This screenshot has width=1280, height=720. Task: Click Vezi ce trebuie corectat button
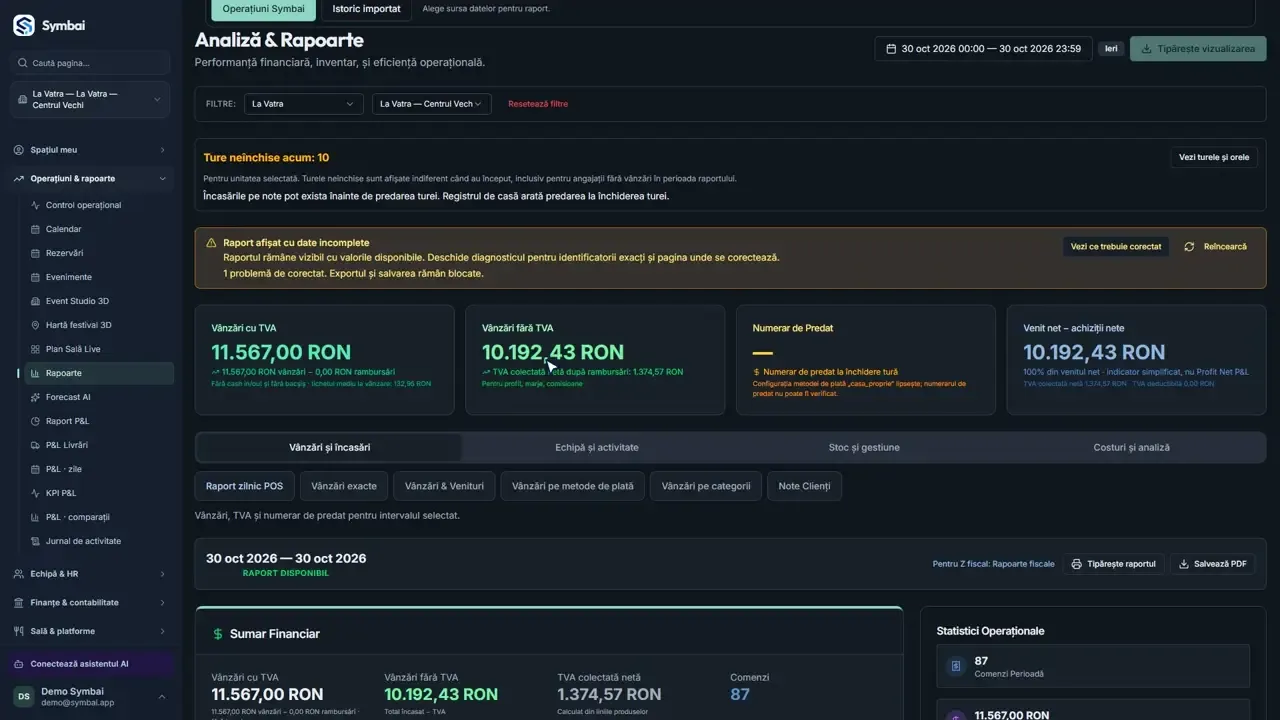click(1116, 246)
